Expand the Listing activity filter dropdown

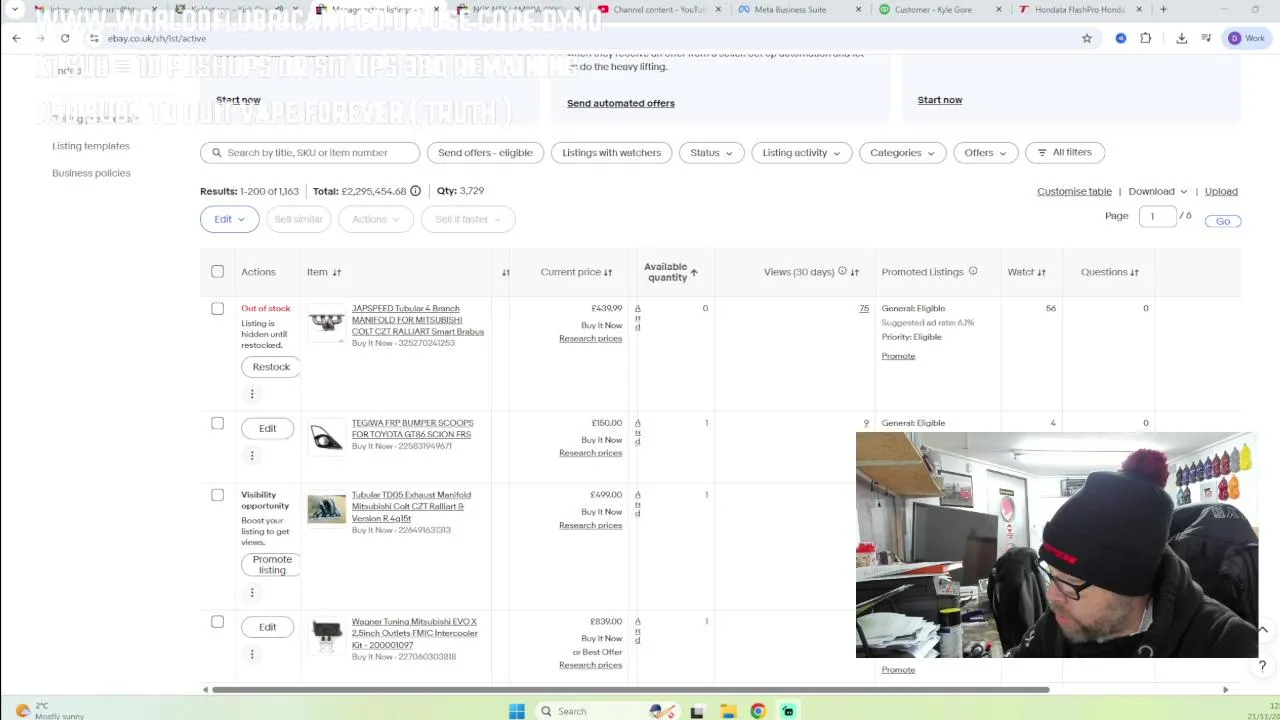pos(801,153)
